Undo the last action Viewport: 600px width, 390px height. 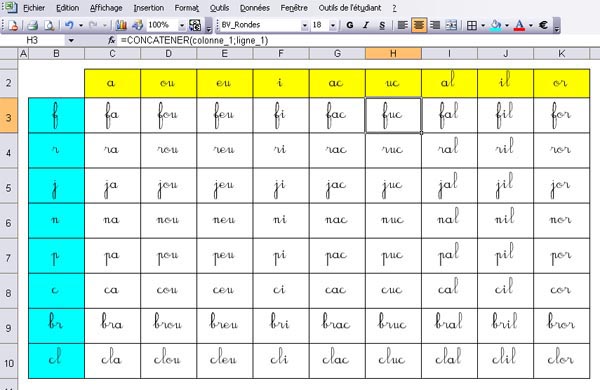(x=69, y=26)
